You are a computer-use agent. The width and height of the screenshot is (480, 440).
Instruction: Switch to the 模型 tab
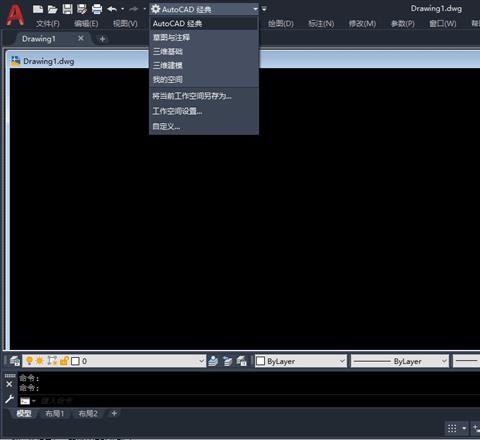coord(24,414)
